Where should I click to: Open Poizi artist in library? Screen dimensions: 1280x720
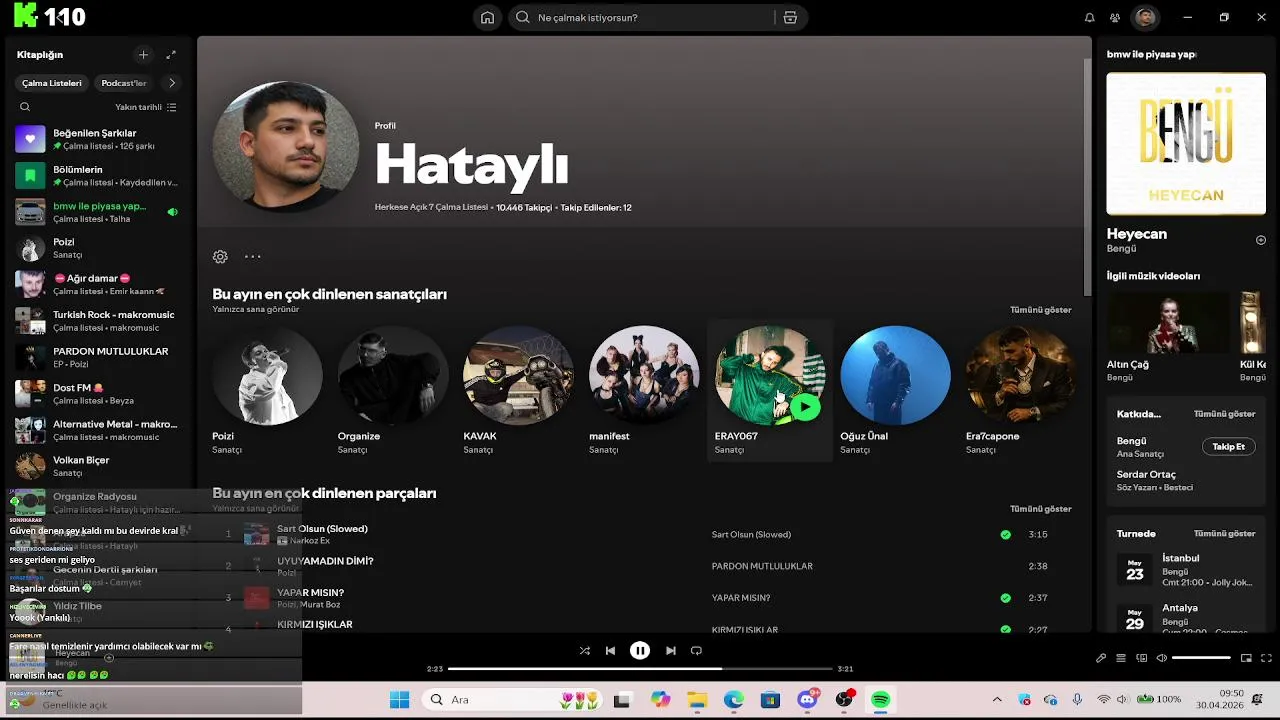point(97,248)
